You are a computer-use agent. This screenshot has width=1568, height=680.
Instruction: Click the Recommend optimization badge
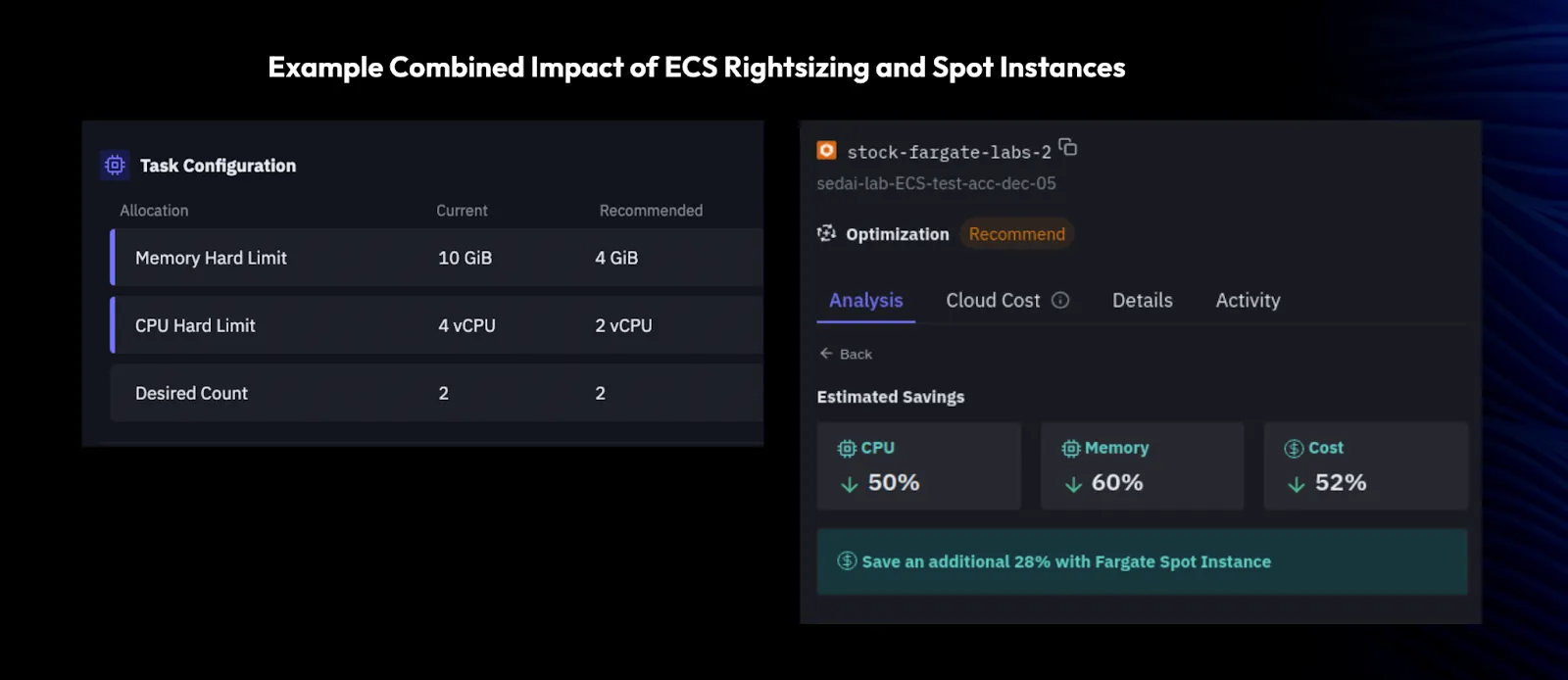click(1017, 234)
